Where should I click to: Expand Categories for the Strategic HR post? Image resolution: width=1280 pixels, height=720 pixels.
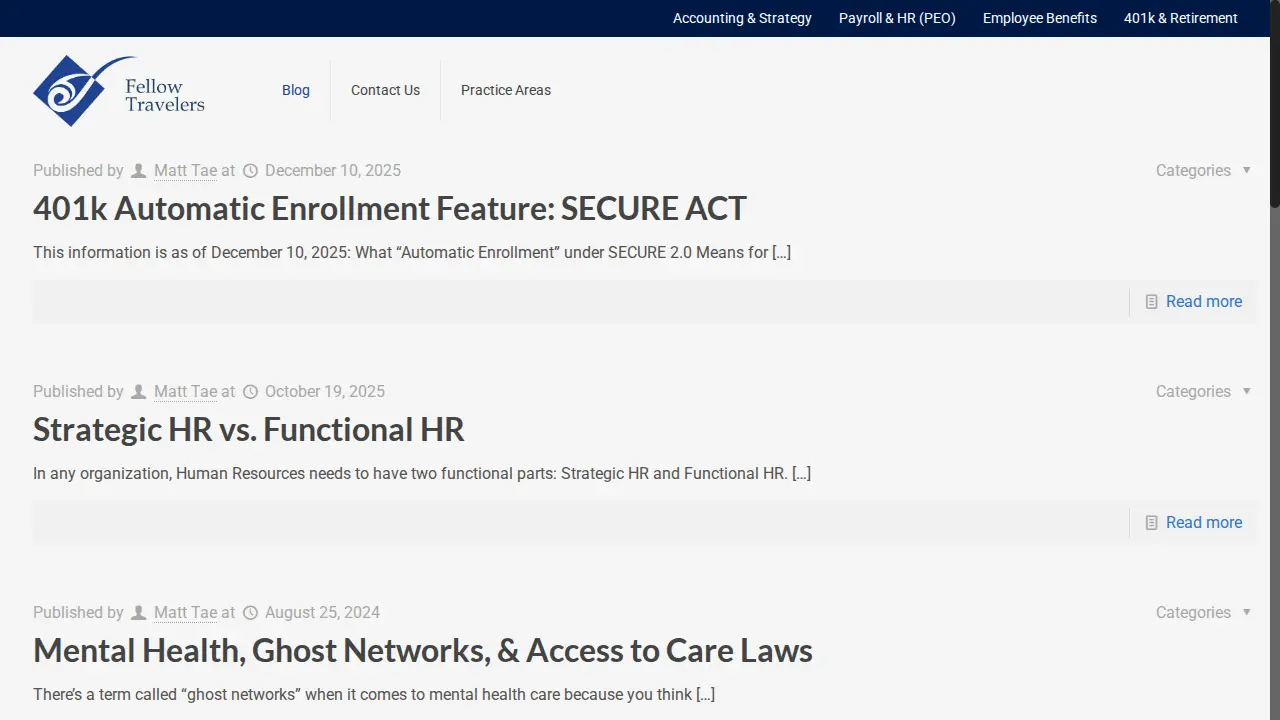pyautogui.click(x=1203, y=392)
